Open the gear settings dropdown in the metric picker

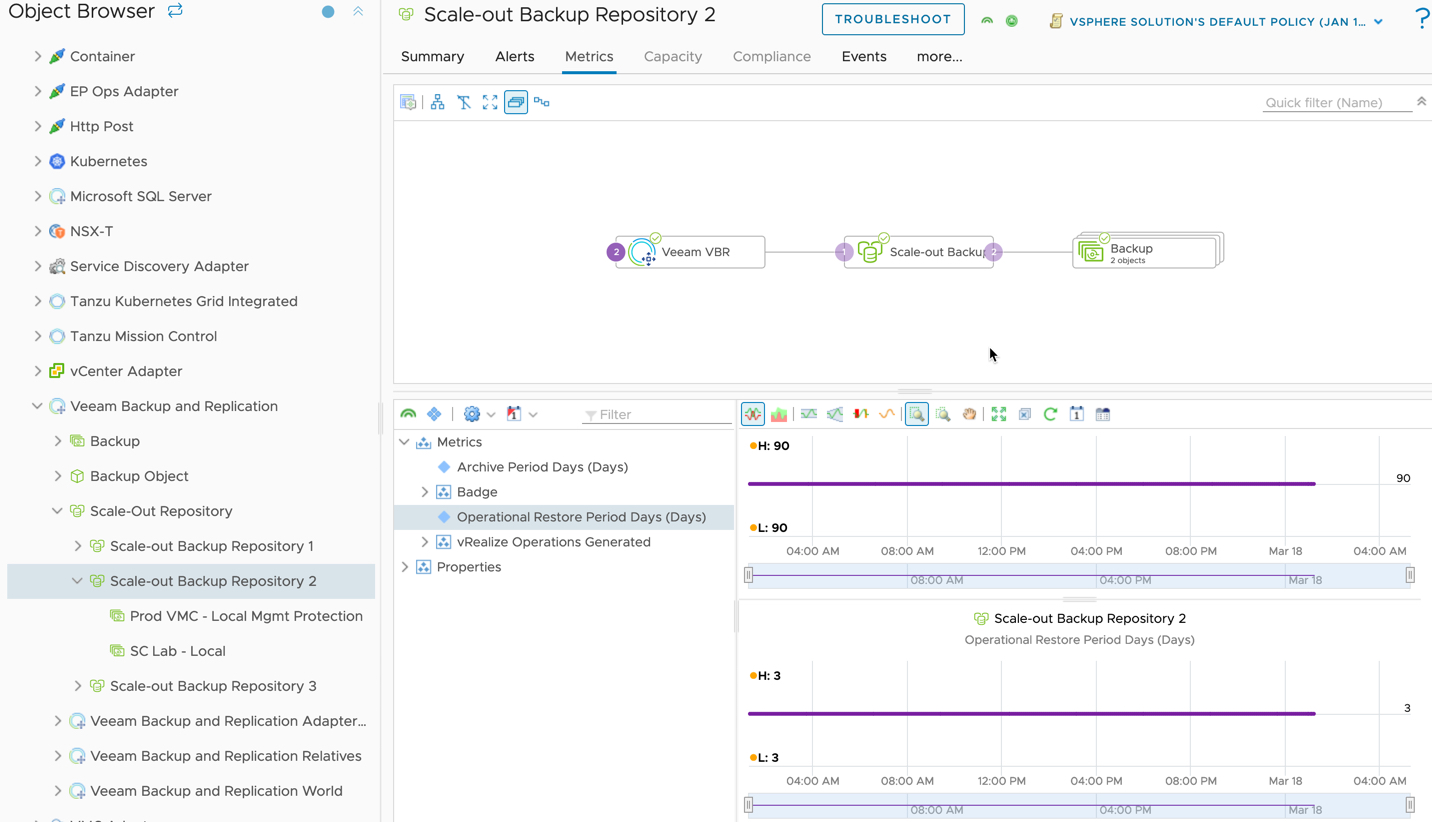point(479,414)
